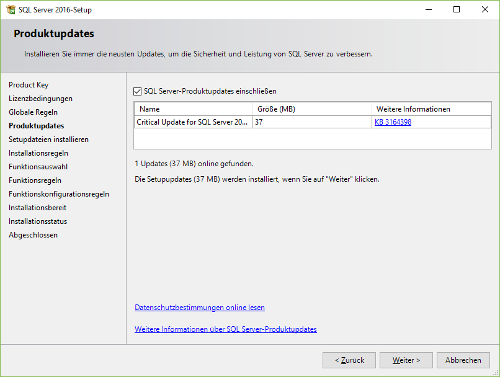Click the '1 Updates (37 MB) online gefunden' text
The image size is (500, 377).
pyautogui.click(x=194, y=164)
